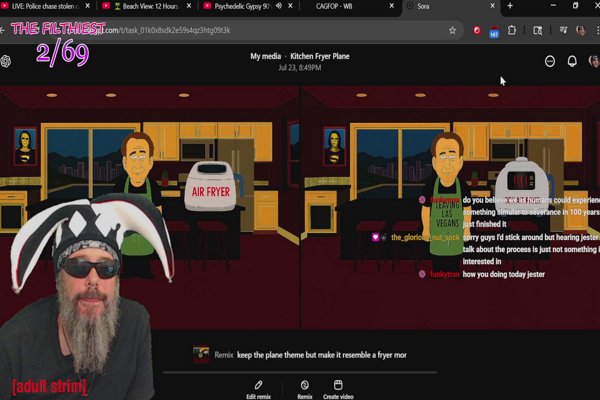Screen dimensions: 600x400
Task: Close the LIVE Police chase tab
Action: (88, 6)
